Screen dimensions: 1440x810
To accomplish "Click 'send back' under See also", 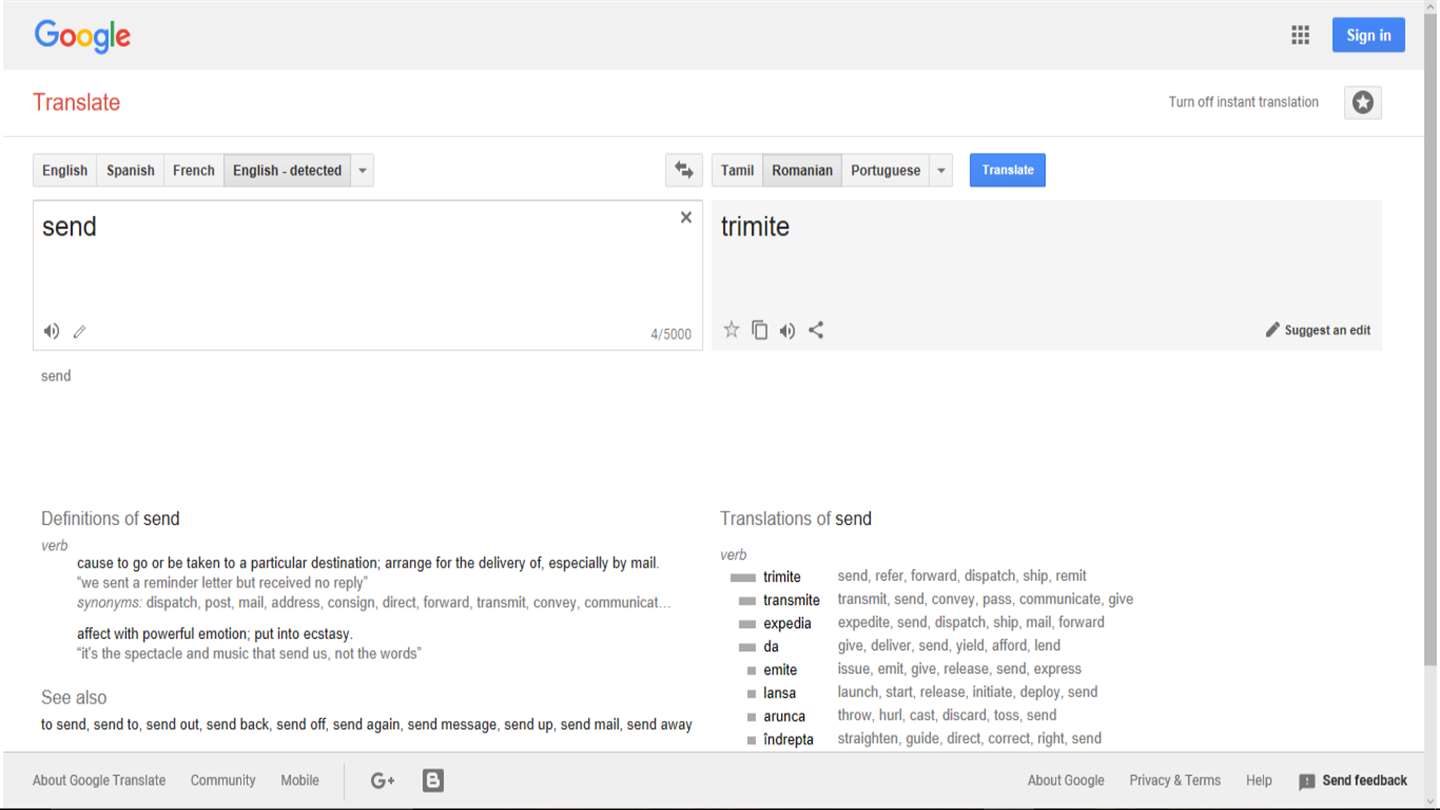I will (x=238, y=724).
